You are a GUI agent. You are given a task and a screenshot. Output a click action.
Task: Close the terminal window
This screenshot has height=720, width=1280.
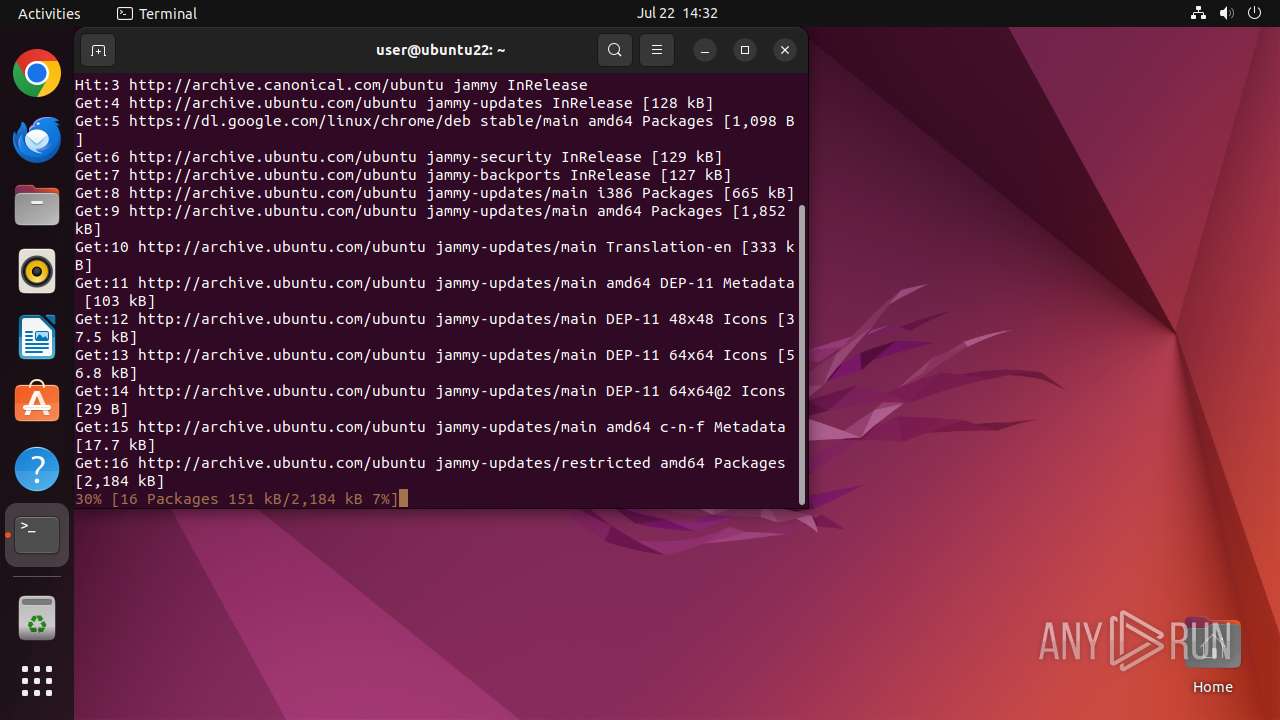(785, 50)
